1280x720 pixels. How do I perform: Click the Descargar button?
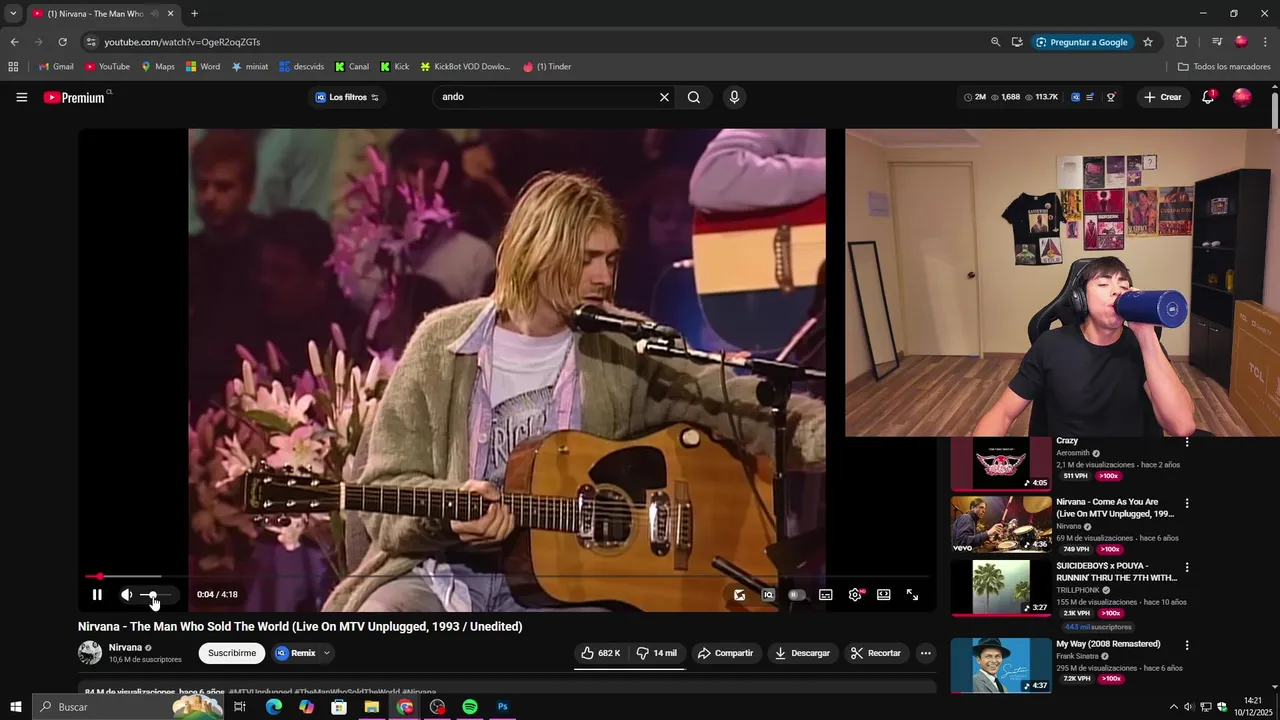click(x=802, y=653)
